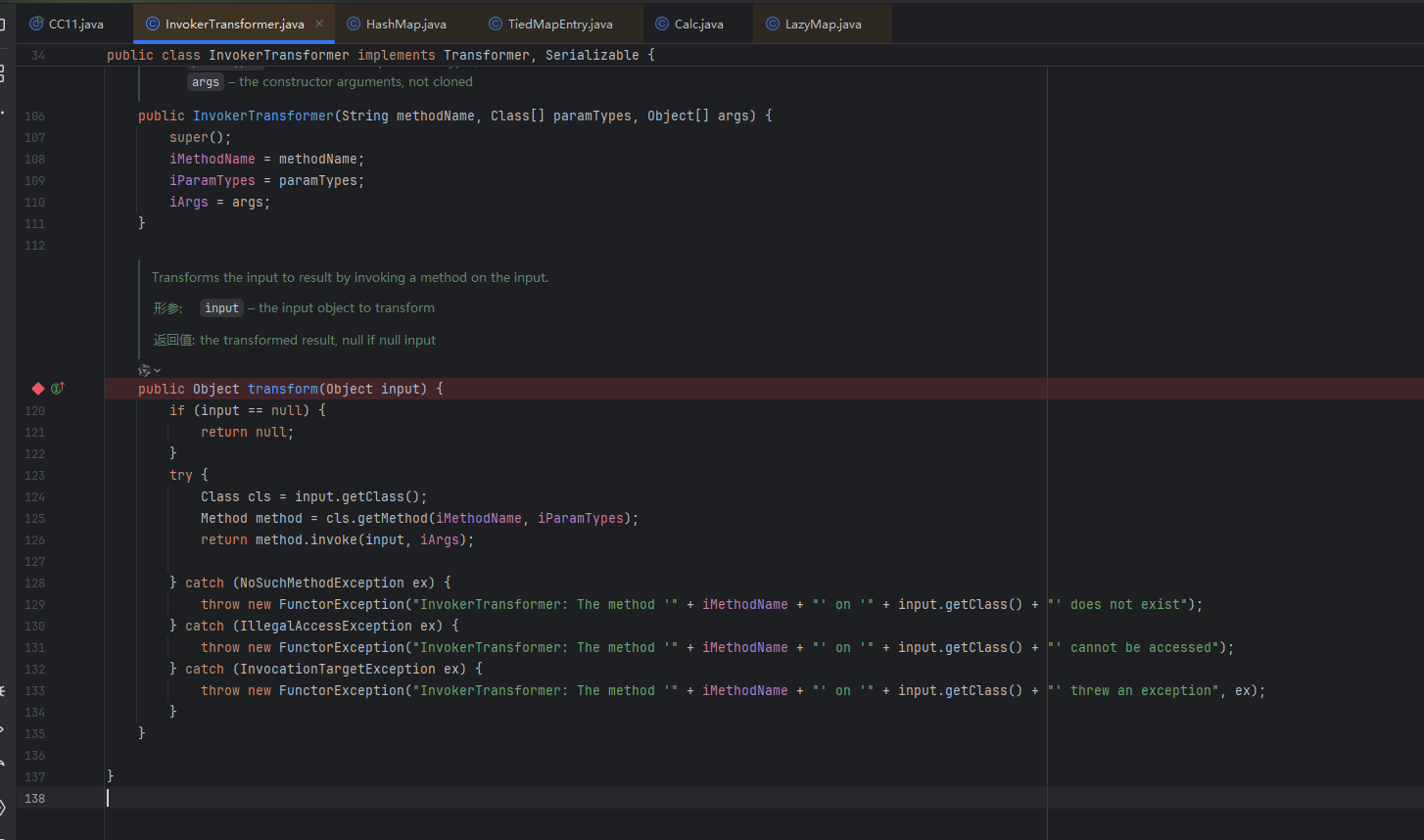This screenshot has width=1424, height=840.
Task: Click the implements-method gutter icon beside transform
Action: point(57,389)
